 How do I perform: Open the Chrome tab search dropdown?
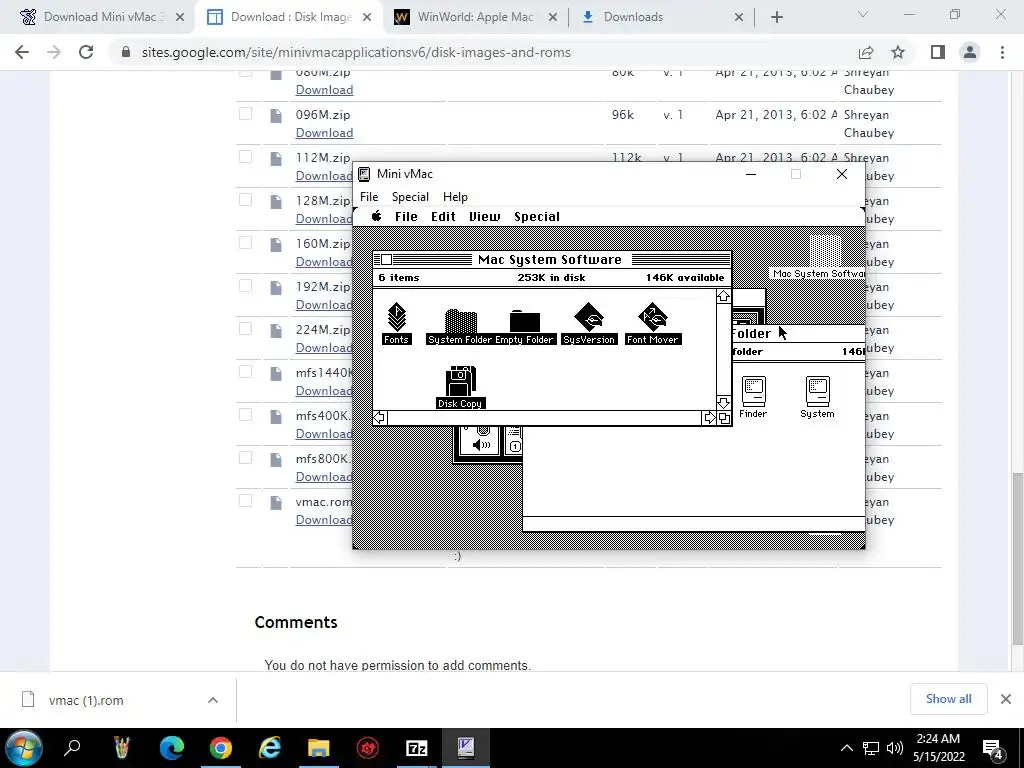[x=863, y=14]
